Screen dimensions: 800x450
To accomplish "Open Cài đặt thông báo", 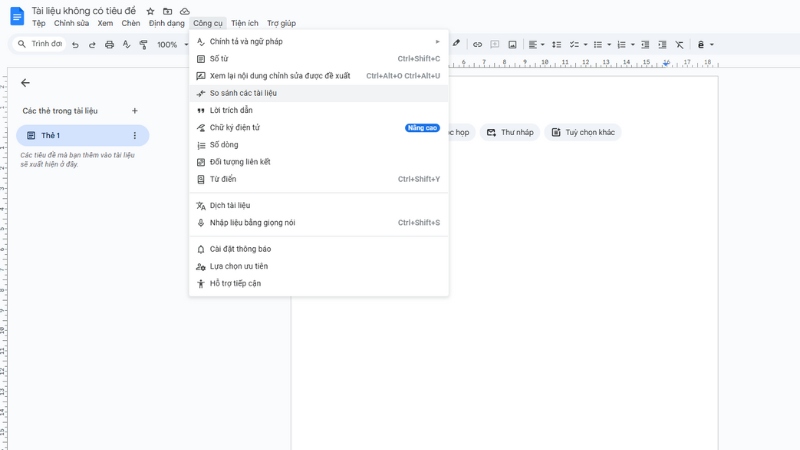I will [x=319, y=249].
